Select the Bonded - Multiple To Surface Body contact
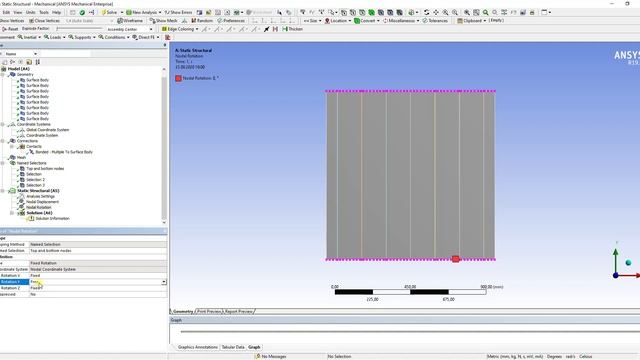This screenshot has height=360, width=640. click(64, 152)
